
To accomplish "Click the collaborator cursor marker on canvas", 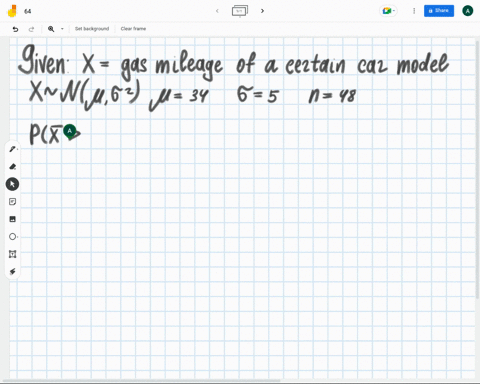I will [71, 132].
